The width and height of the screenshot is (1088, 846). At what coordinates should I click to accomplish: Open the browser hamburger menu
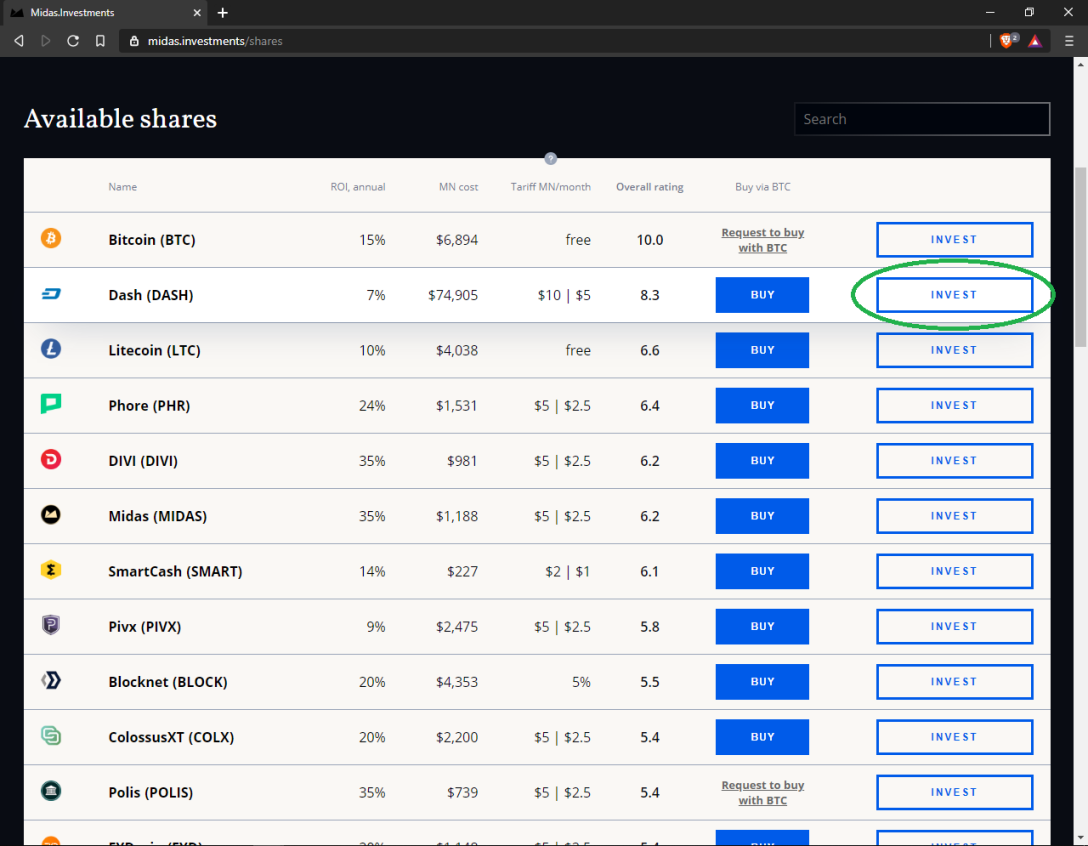(1069, 41)
